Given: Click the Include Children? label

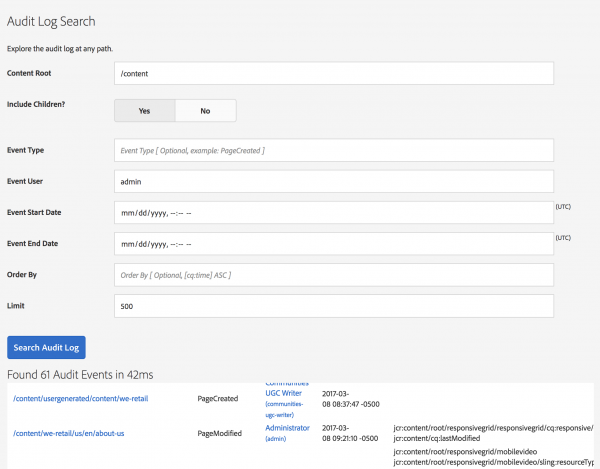Looking at the screenshot, I should (x=36, y=104).
